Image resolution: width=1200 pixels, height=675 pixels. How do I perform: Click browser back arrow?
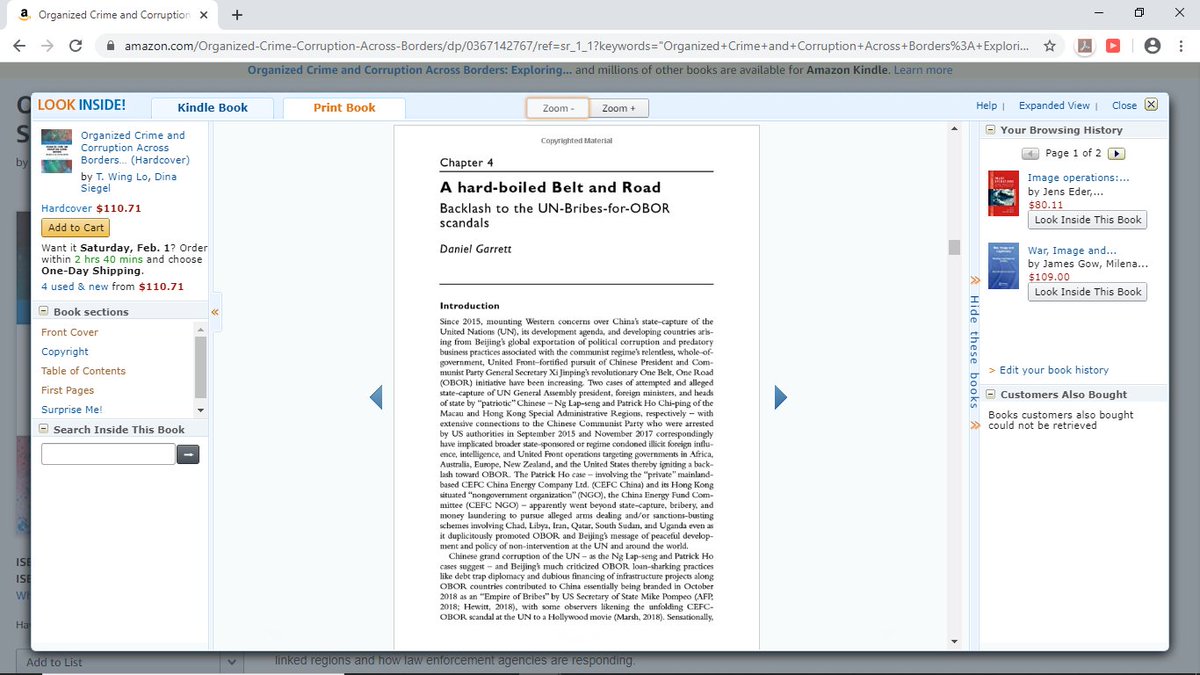20,46
